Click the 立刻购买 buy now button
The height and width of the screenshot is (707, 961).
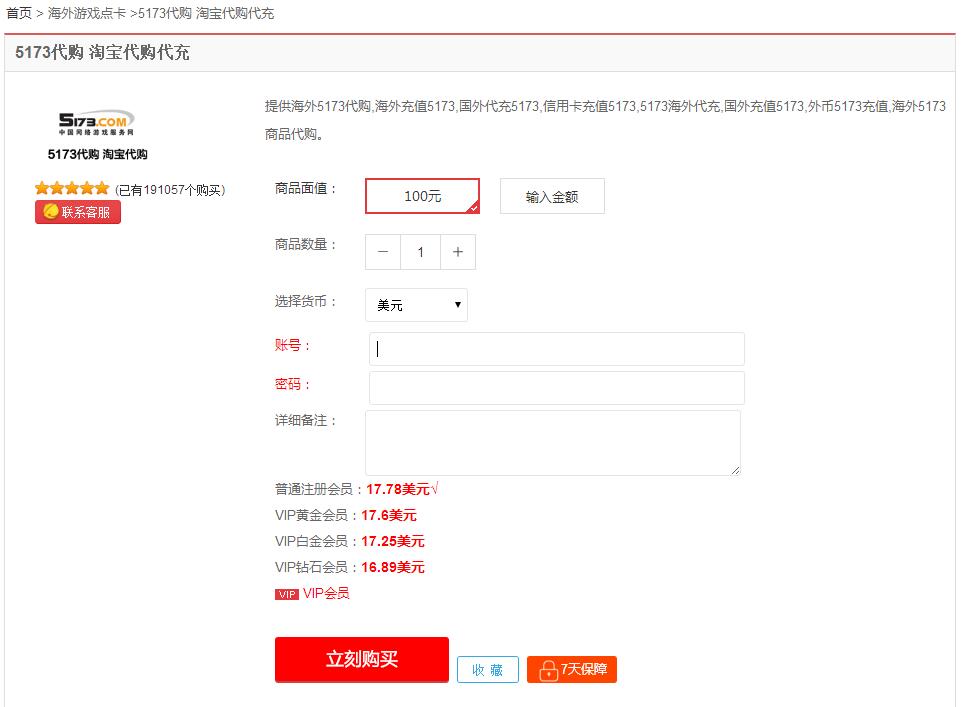tap(362, 659)
